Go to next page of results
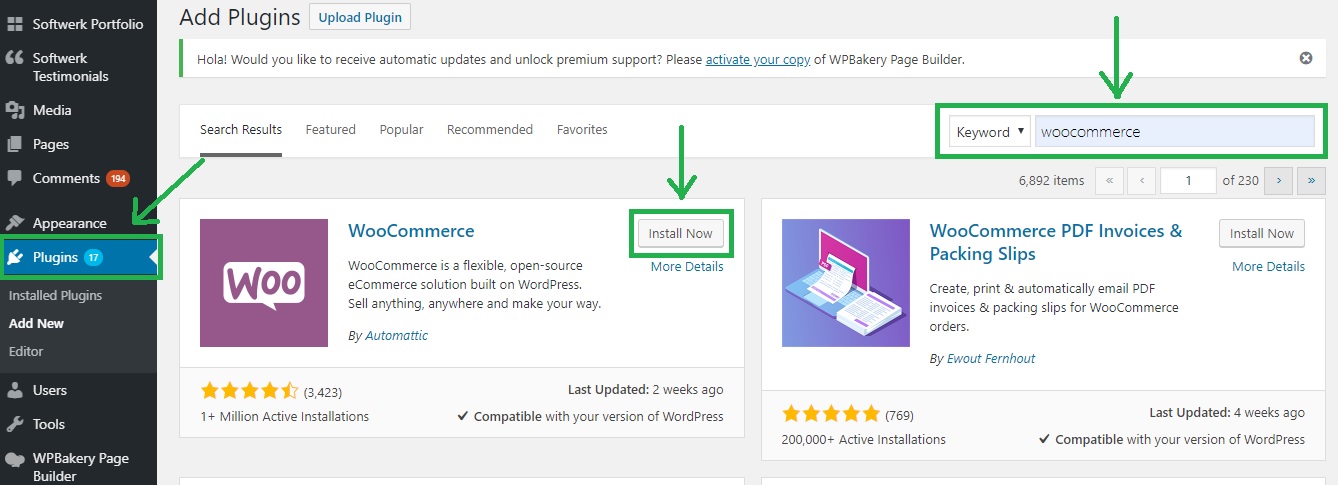This screenshot has width=1338, height=485. 1278,181
